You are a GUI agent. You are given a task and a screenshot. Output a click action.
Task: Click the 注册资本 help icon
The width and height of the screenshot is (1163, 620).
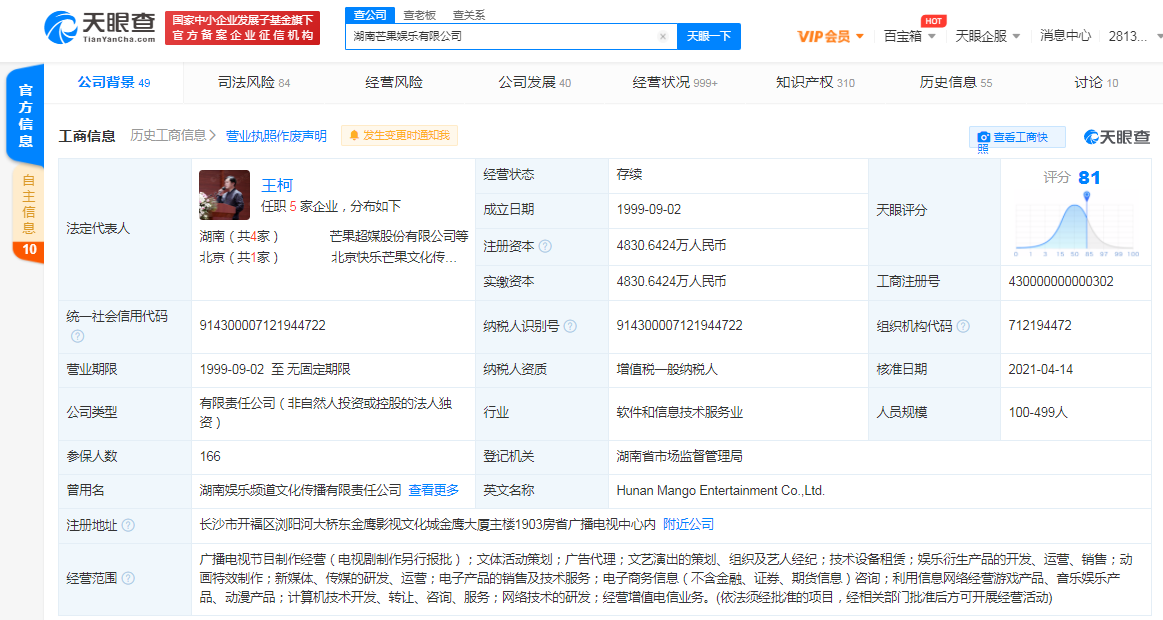coord(545,246)
